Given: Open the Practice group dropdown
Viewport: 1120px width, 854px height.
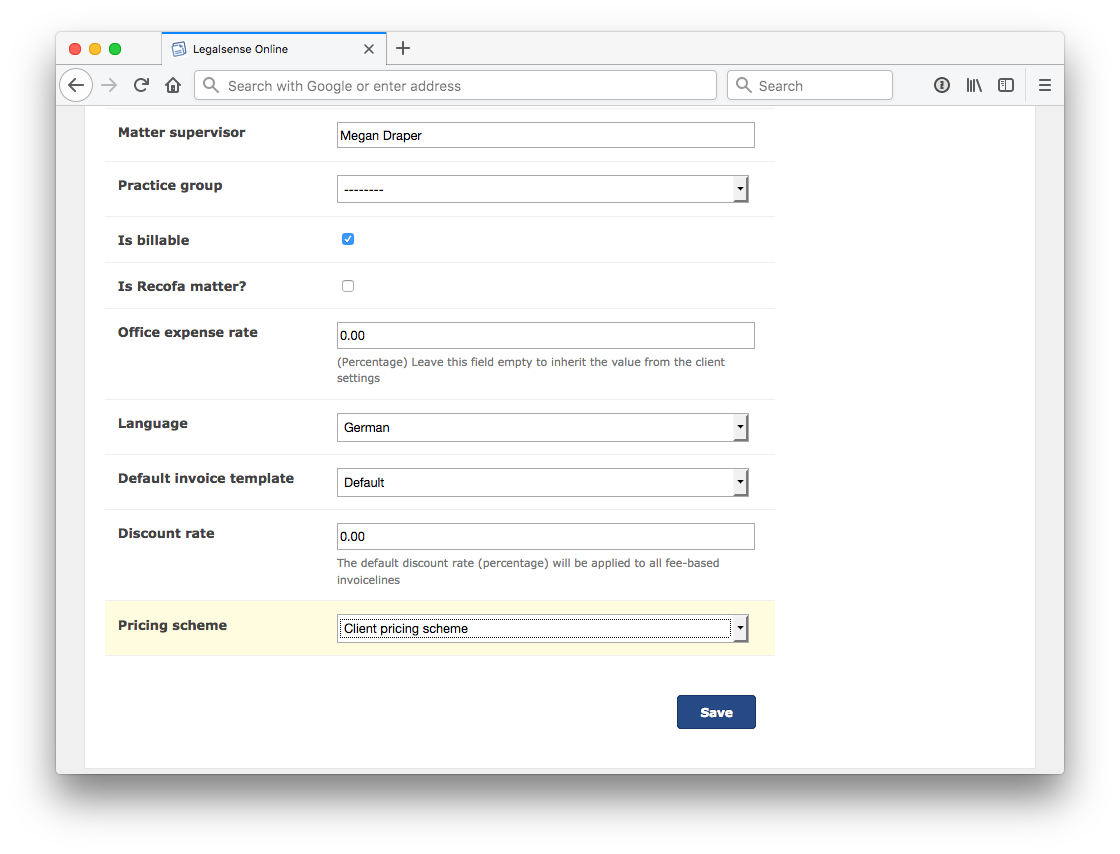Looking at the screenshot, I should (542, 189).
